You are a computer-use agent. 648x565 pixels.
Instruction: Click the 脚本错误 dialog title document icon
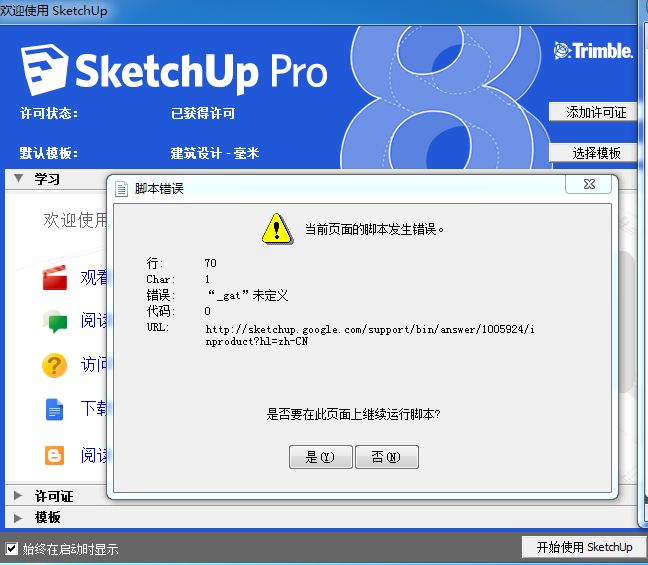pyautogui.click(x=121, y=189)
